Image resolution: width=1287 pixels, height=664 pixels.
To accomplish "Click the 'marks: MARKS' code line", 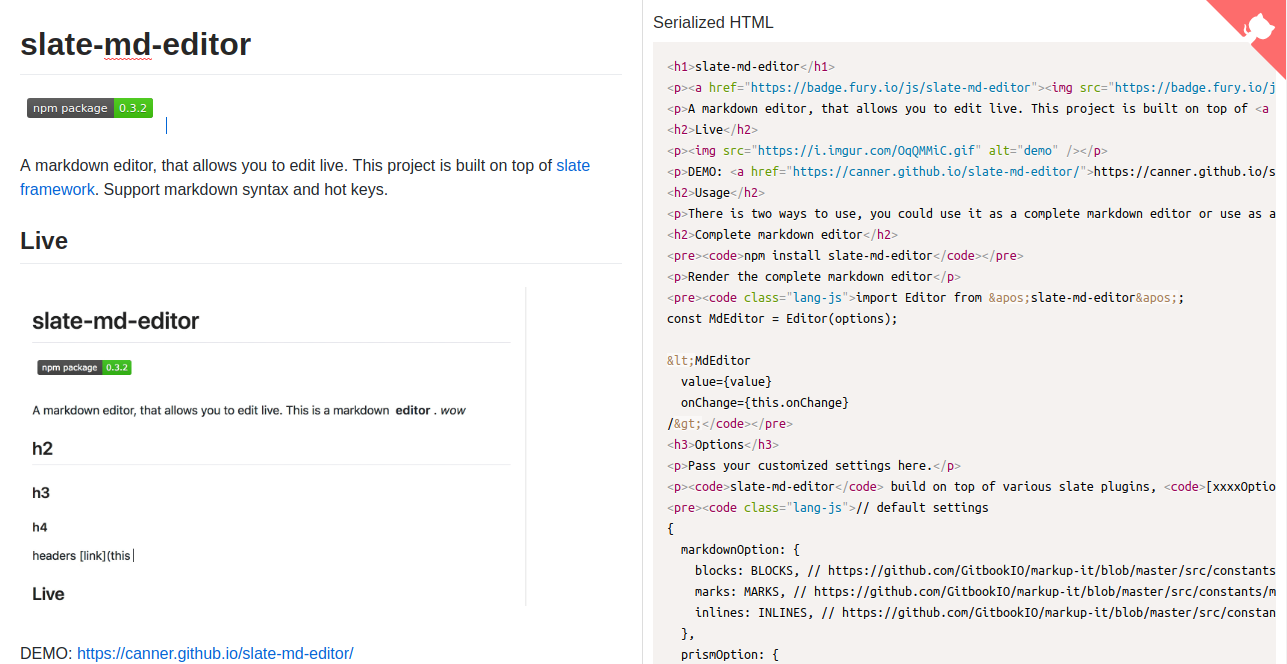I will tap(985, 592).
